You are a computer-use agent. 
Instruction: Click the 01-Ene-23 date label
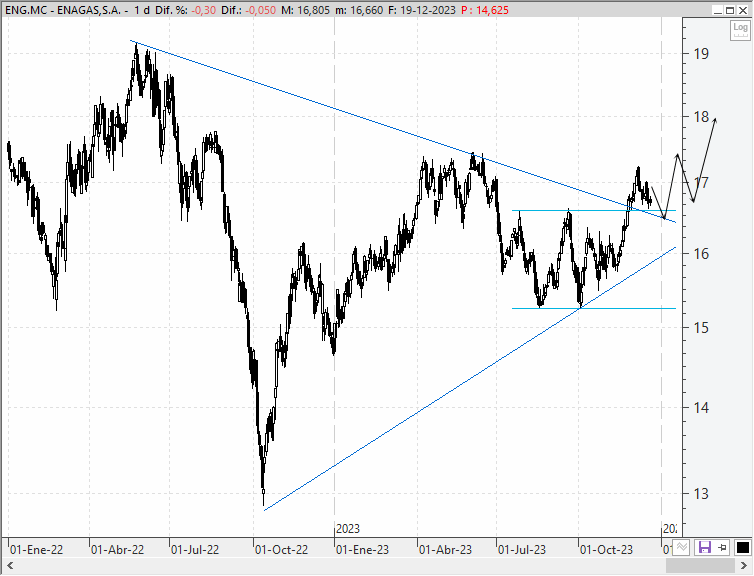362,550
